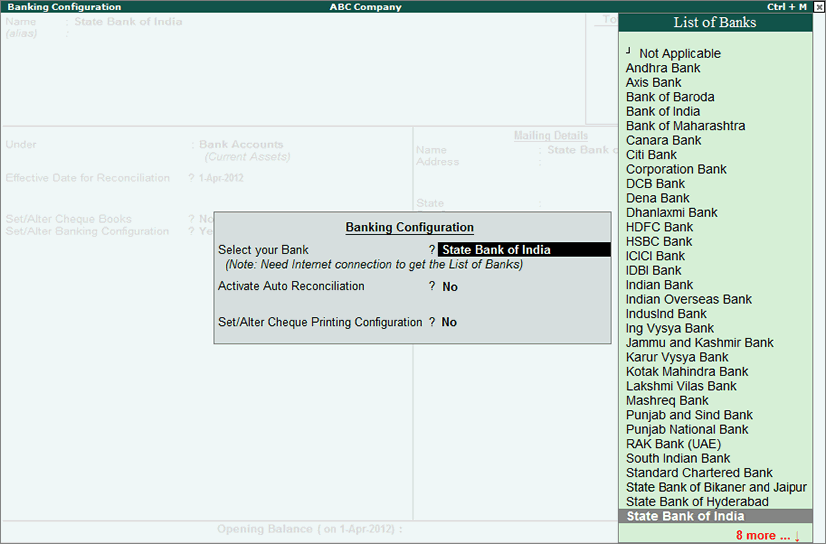
Task: Close the Banking Configuration screen
Action: click(x=819, y=7)
